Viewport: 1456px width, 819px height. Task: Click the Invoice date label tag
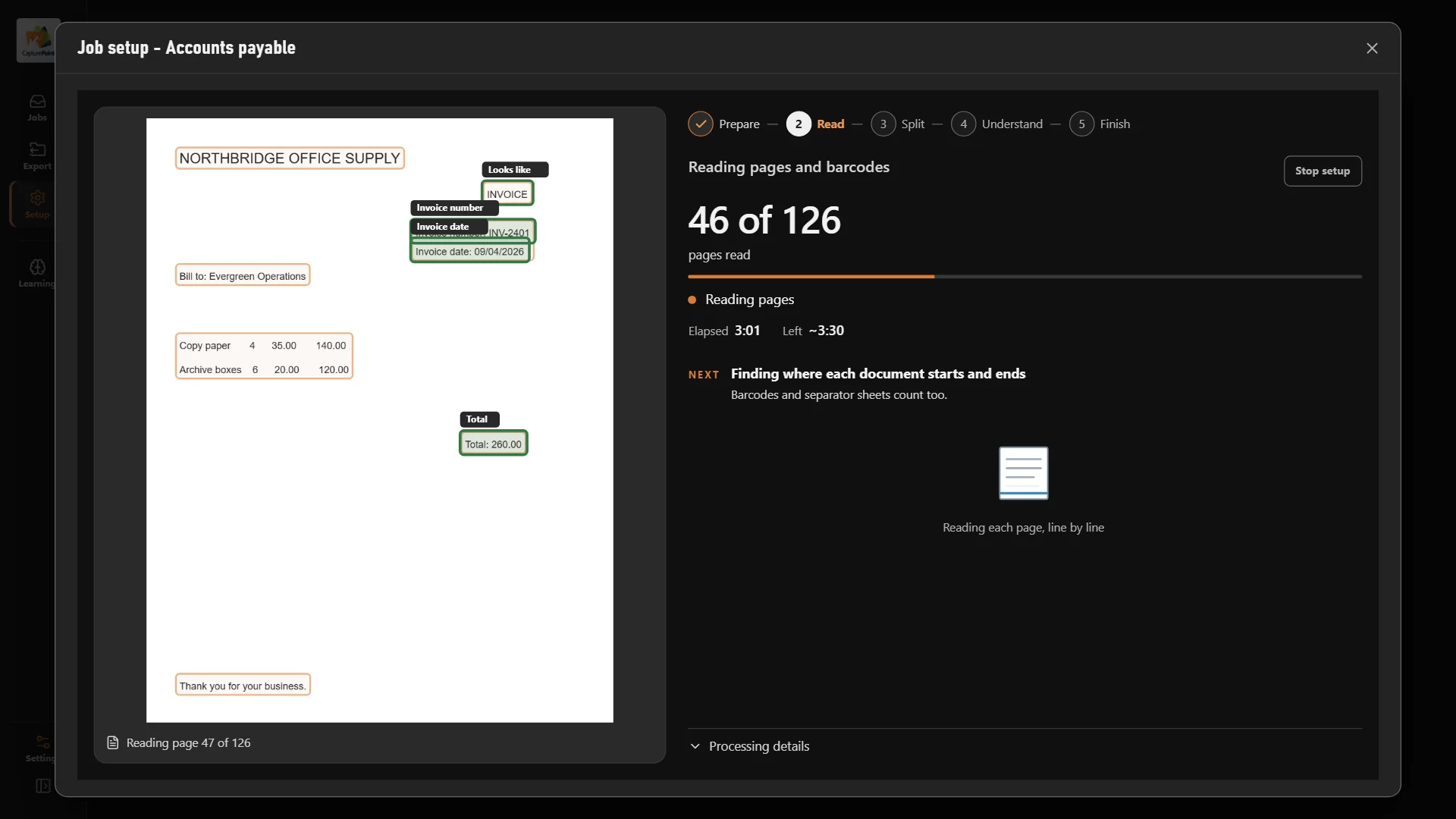tap(449, 227)
